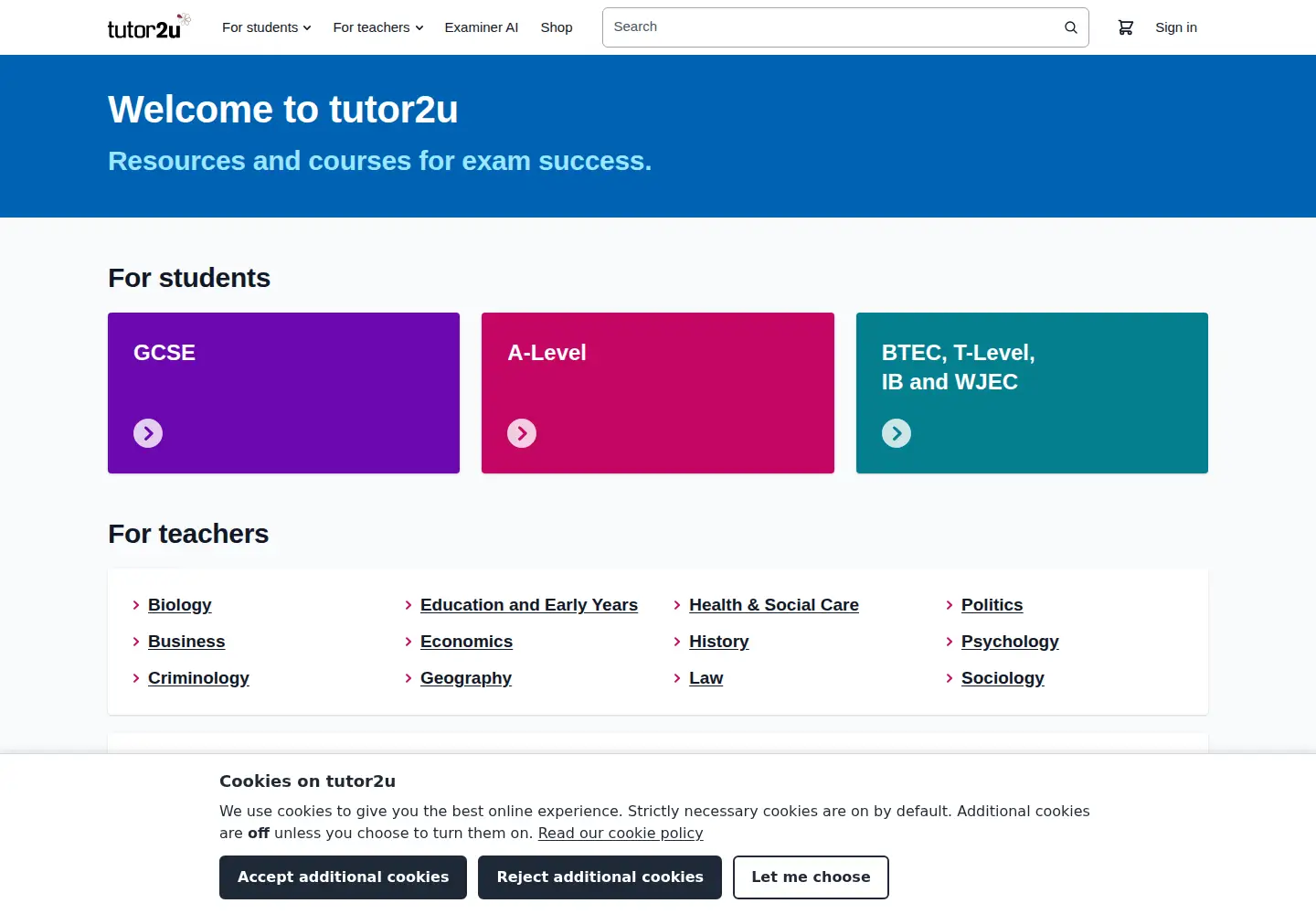Click the A-Level card arrow icon

tap(522, 433)
